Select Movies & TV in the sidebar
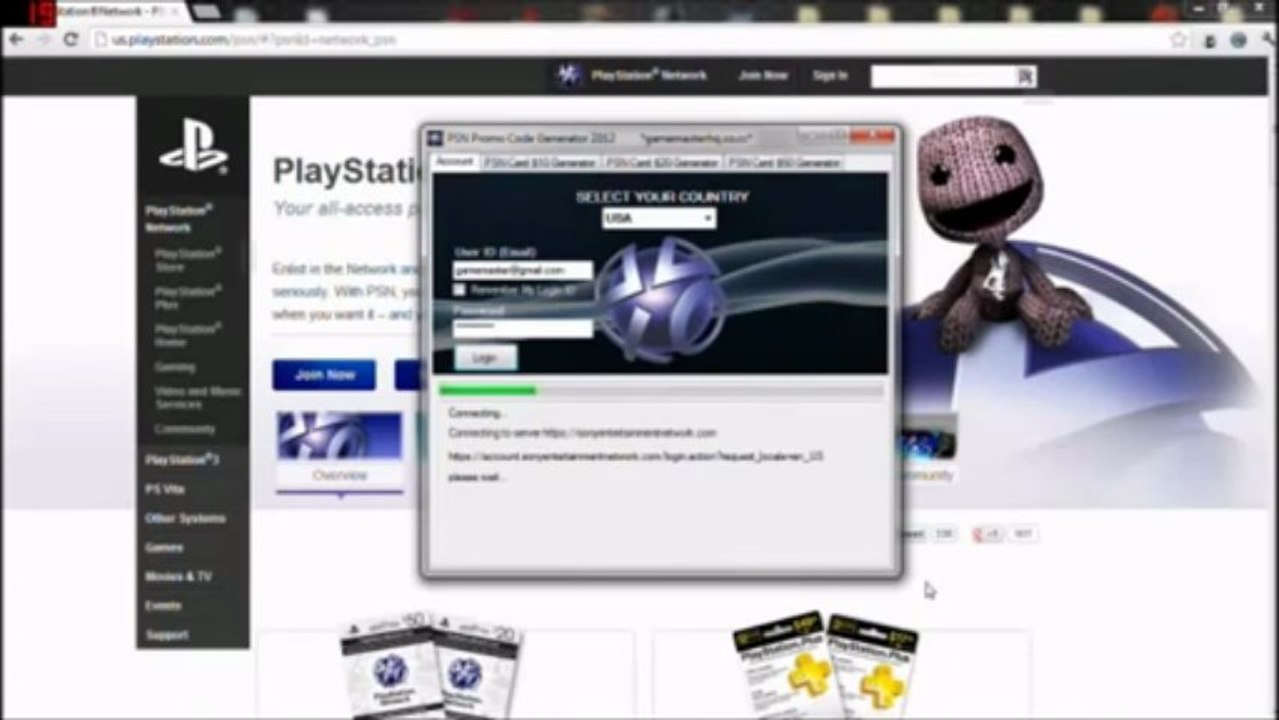This screenshot has height=720, width=1279. [178, 576]
